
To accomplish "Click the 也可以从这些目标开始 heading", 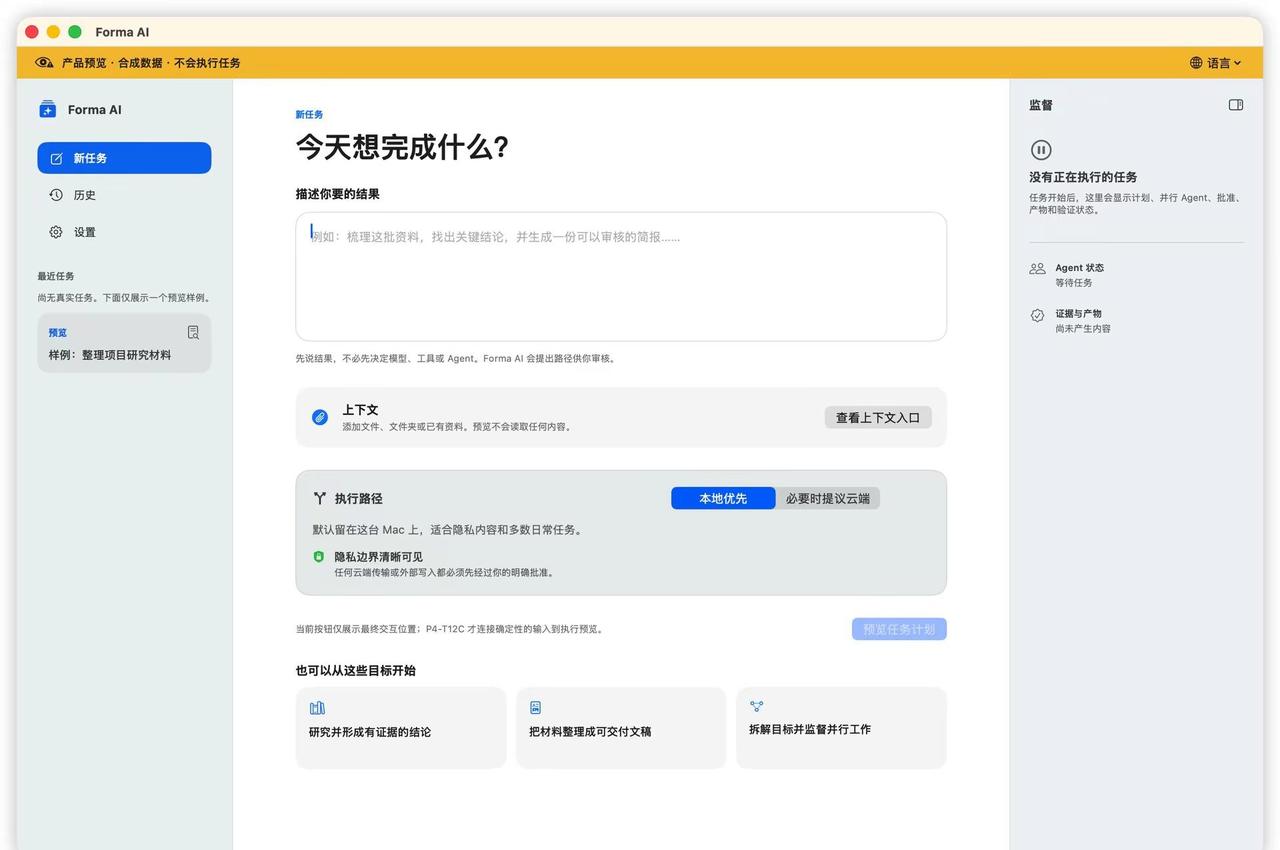I will [x=355, y=670].
